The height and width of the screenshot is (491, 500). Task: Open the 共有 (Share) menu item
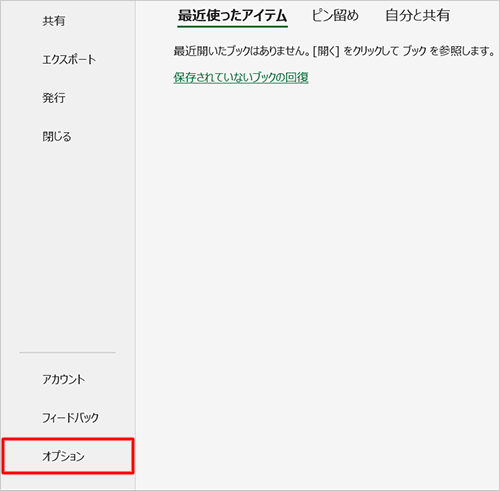tap(54, 21)
